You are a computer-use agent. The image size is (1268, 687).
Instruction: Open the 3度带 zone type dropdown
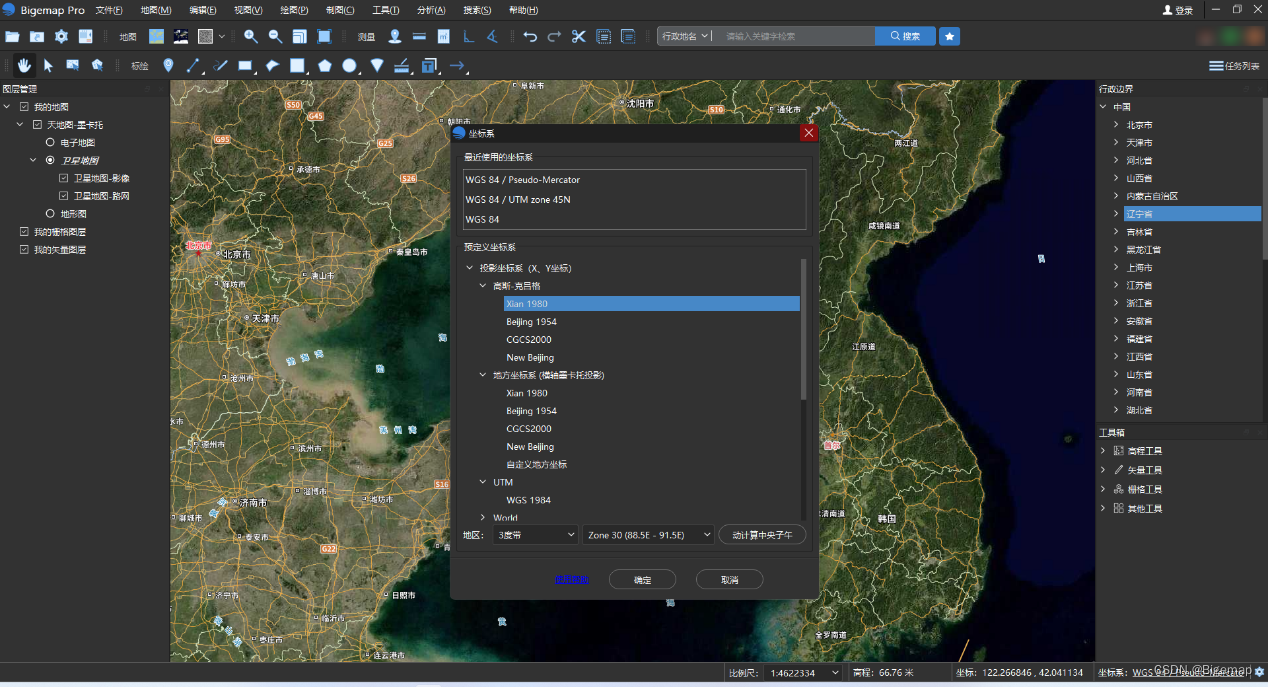(x=535, y=535)
